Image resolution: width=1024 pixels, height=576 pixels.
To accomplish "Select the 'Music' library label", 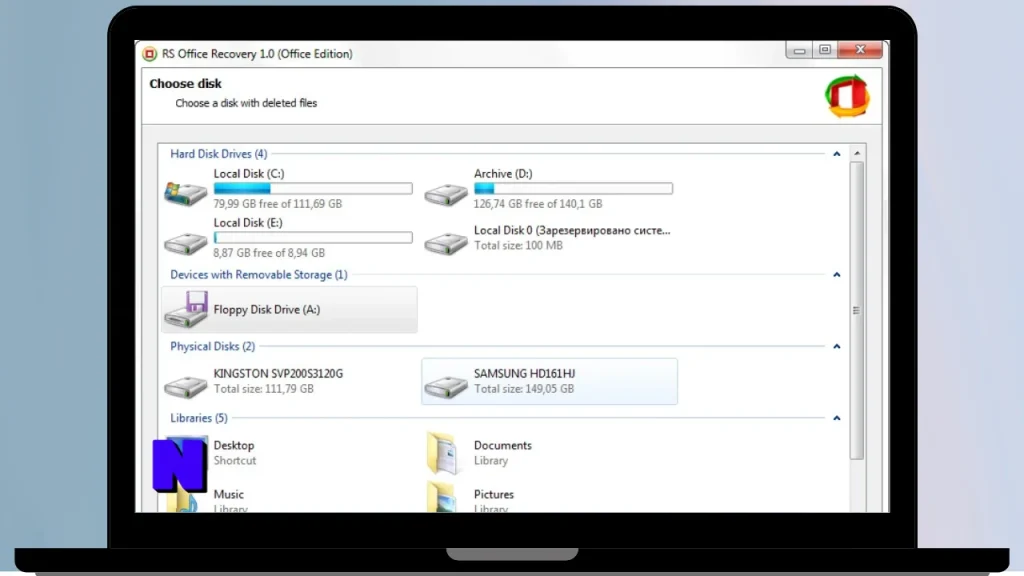I will 229,494.
